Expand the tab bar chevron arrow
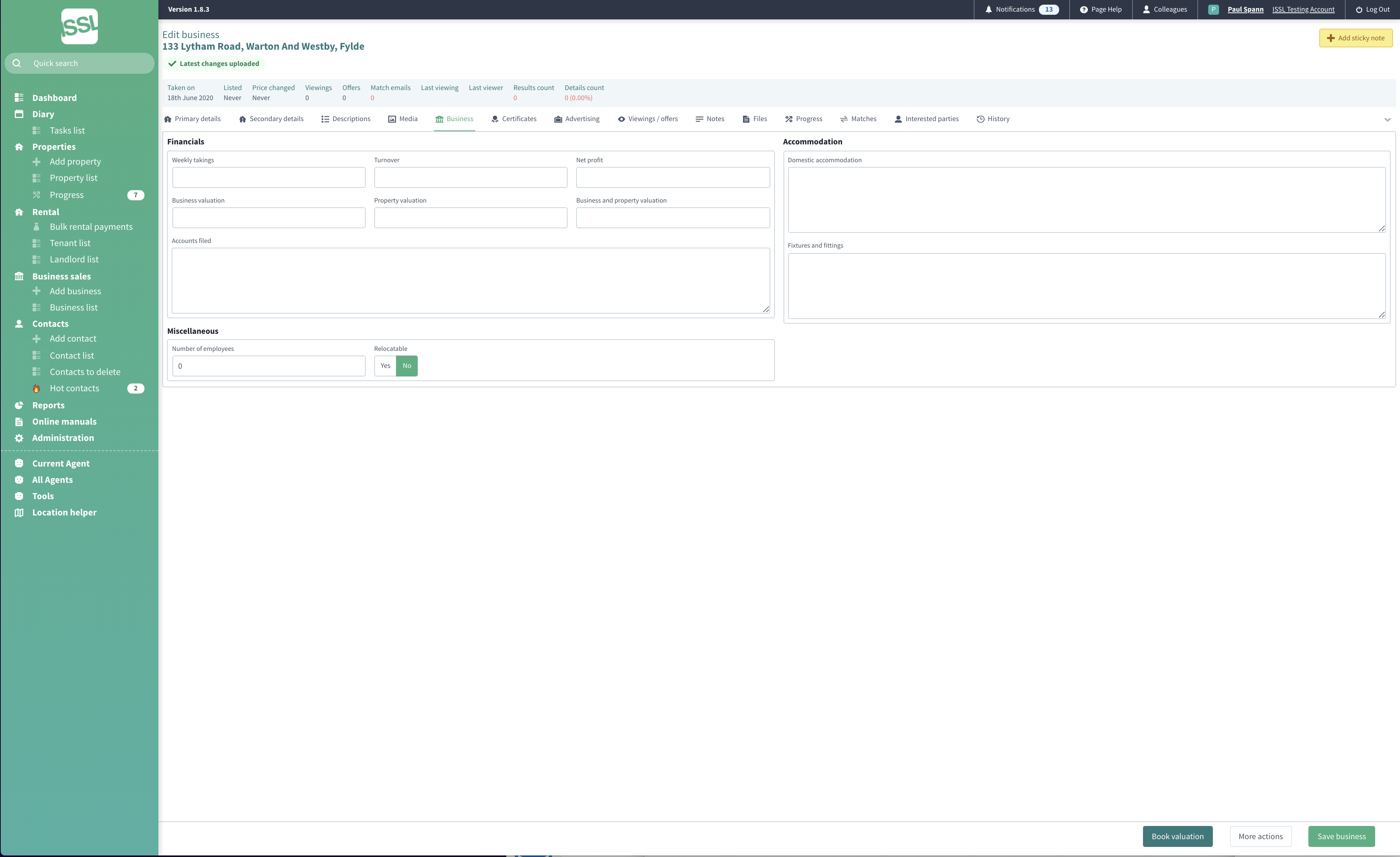The image size is (1400, 857). tap(1387, 119)
